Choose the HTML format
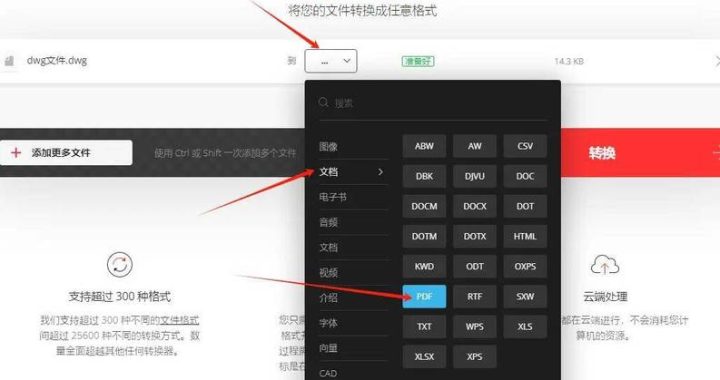Image resolution: width=720 pixels, height=380 pixels. pyautogui.click(x=525, y=236)
